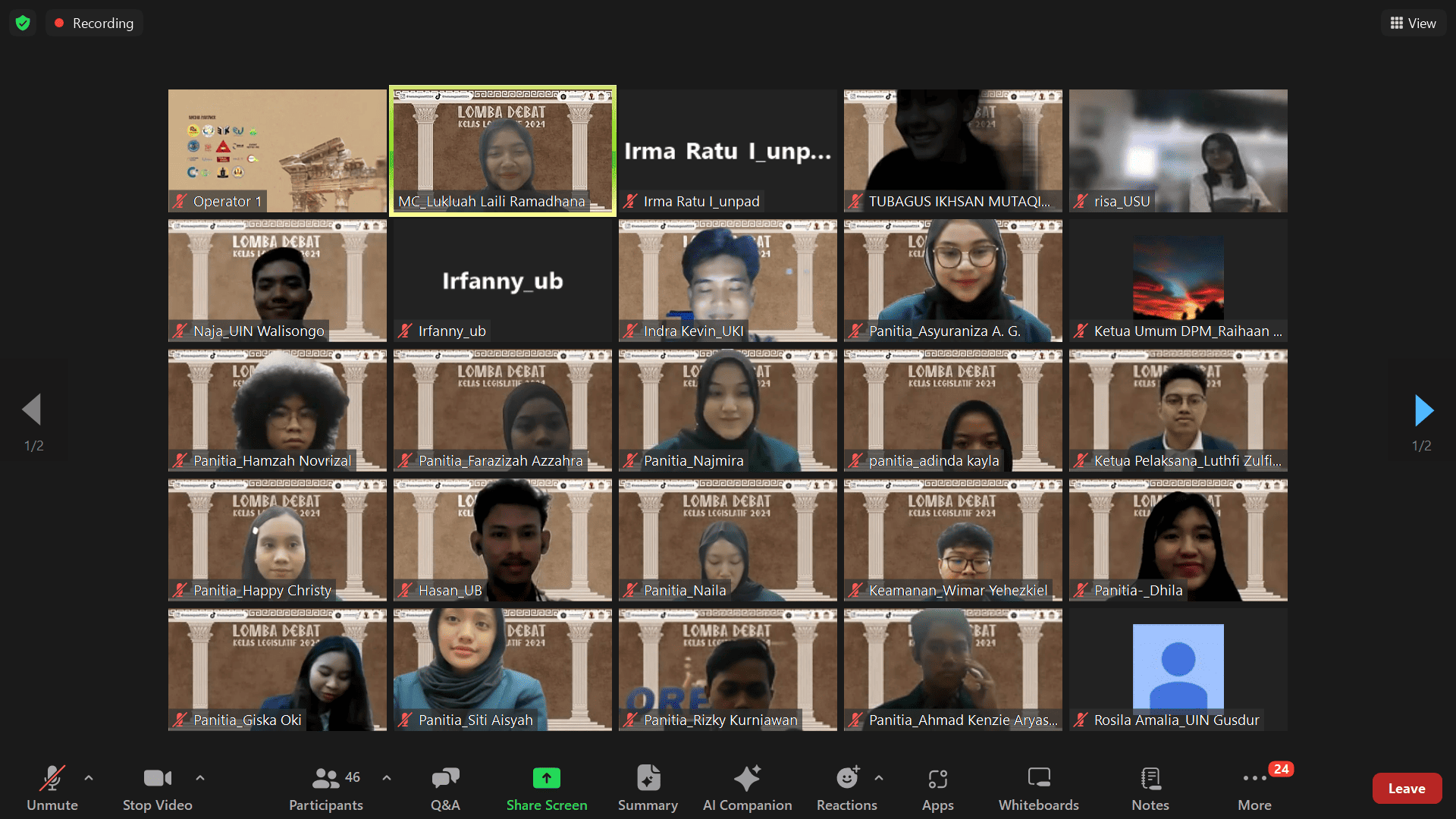Viewport: 1456px width, 819px height.
Task: Open Whiteboards
Action: tap(1038, 788)
